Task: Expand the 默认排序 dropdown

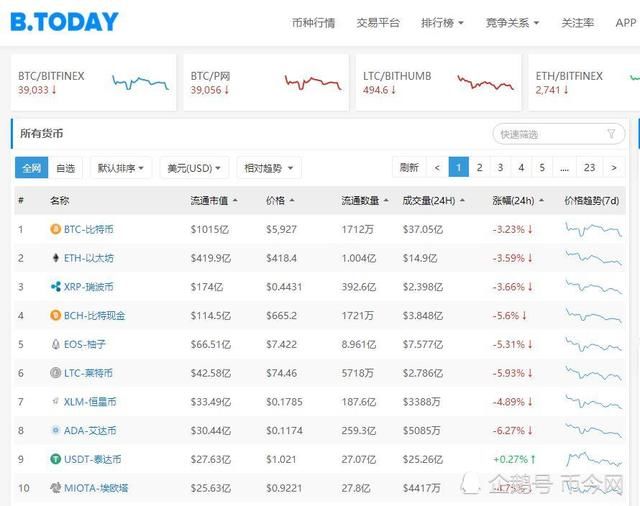Action: pyautogui.click(x=120, y=168)
